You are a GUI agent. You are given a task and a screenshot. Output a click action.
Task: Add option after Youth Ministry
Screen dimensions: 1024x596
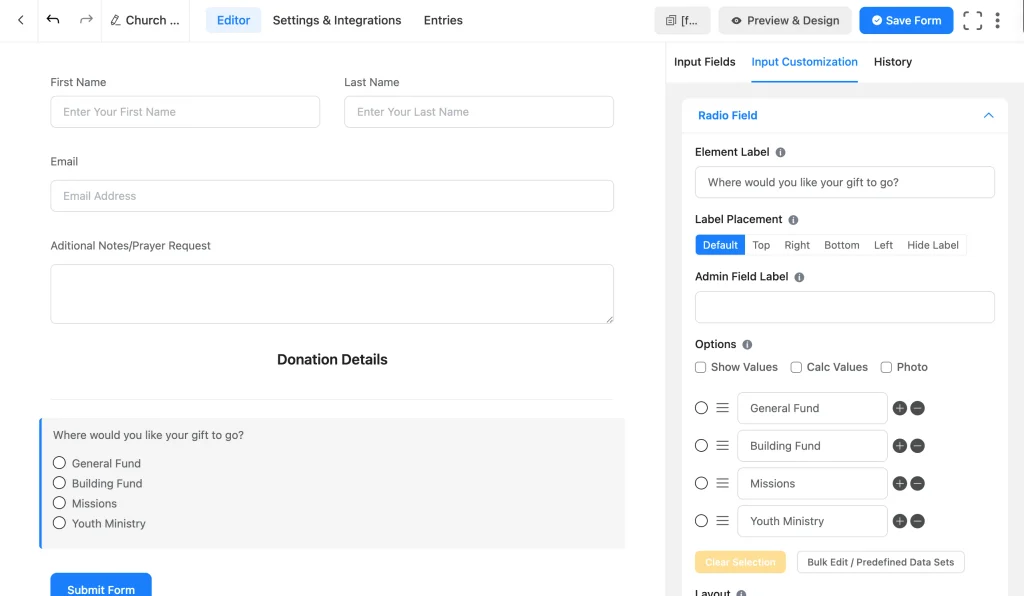click(899, 521)
